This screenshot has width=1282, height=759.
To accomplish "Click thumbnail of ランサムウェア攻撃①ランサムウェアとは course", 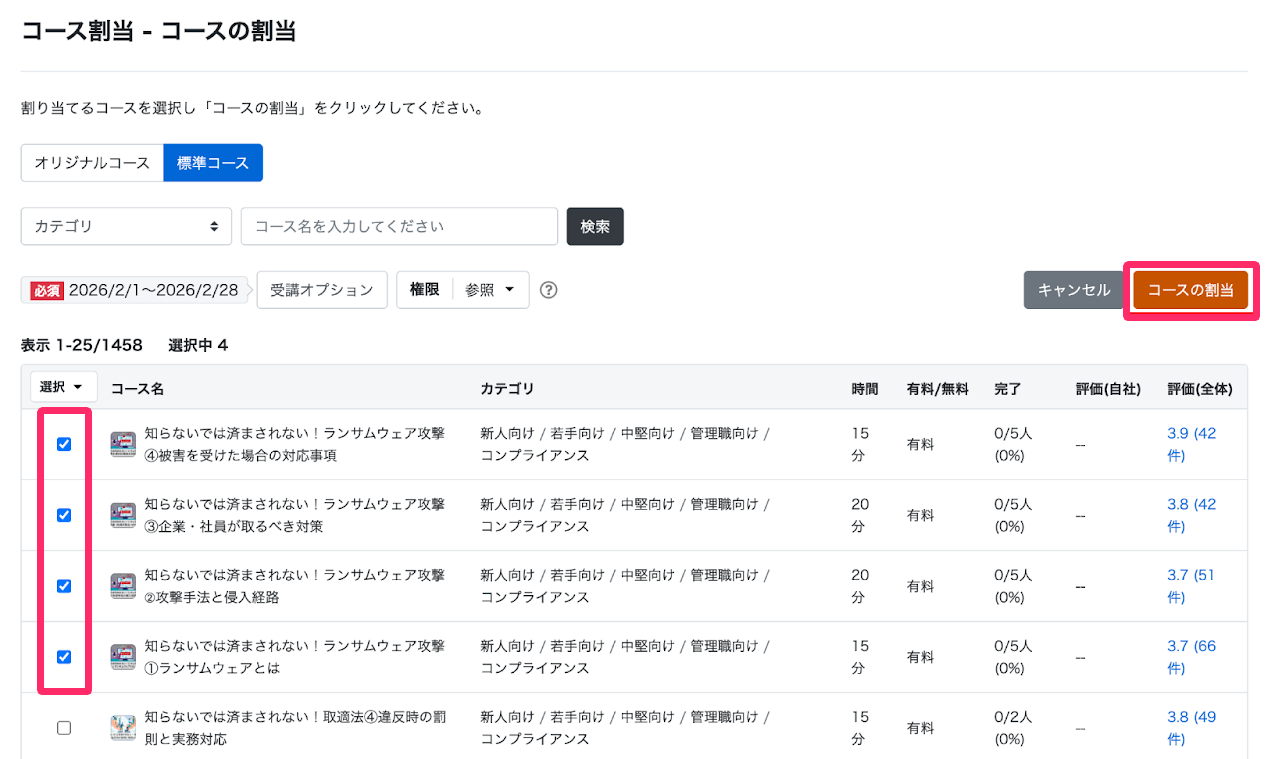I will coord(123,657).
